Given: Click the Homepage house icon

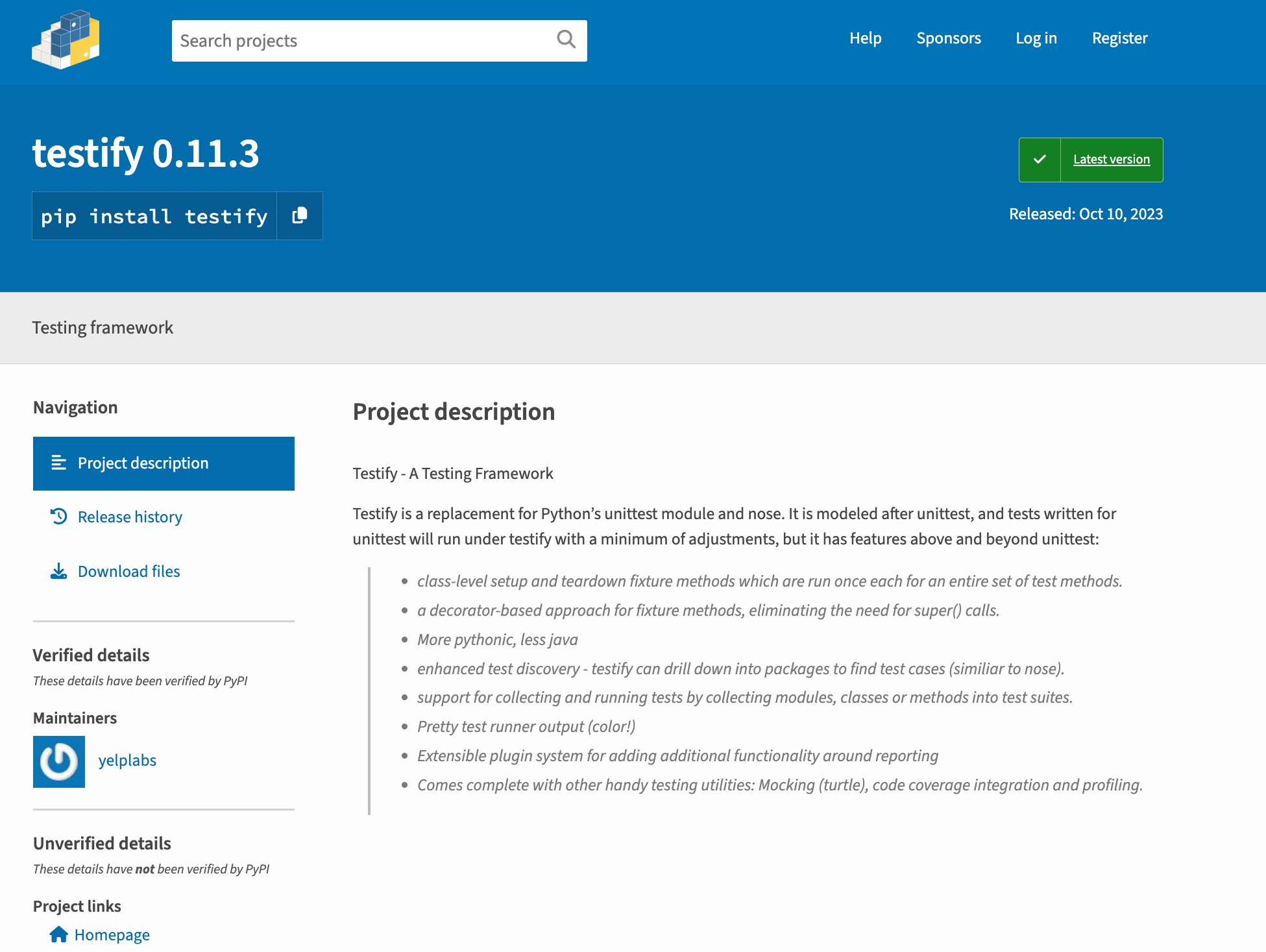Looking at the screenshot, I should [x=59, y=934].
